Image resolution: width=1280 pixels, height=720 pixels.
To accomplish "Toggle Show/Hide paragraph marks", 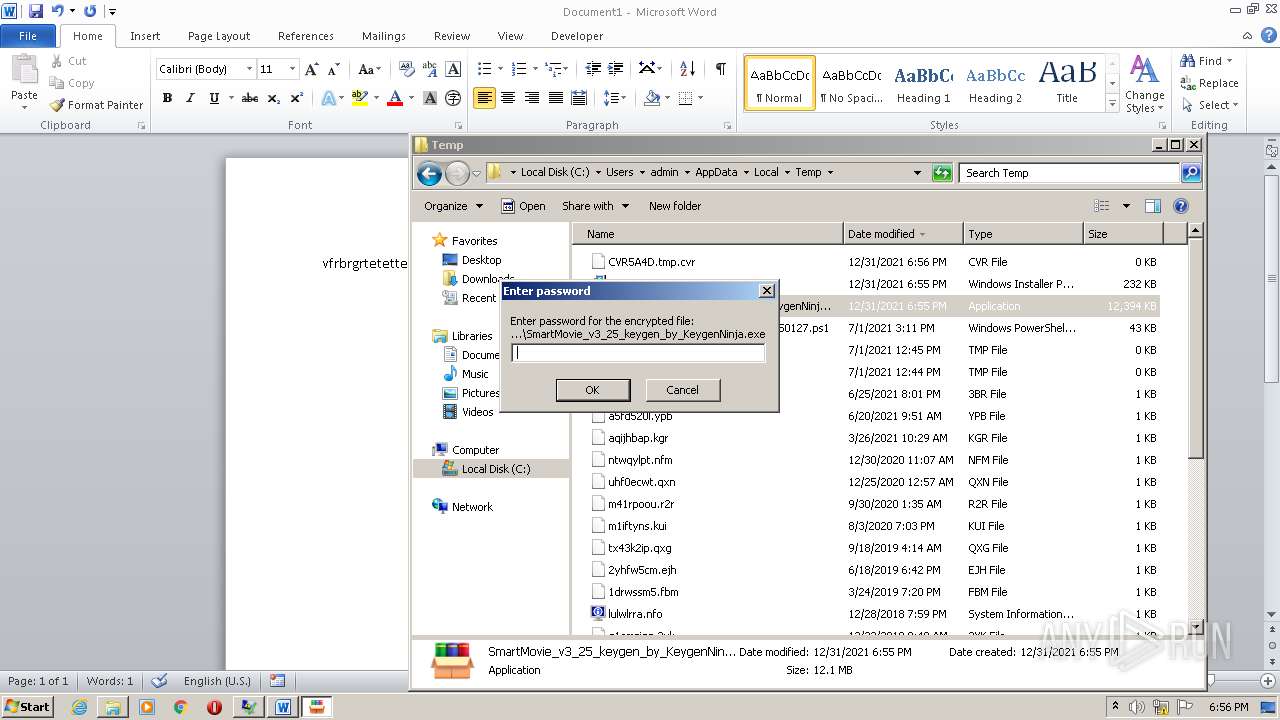I will tap(720, 69).
